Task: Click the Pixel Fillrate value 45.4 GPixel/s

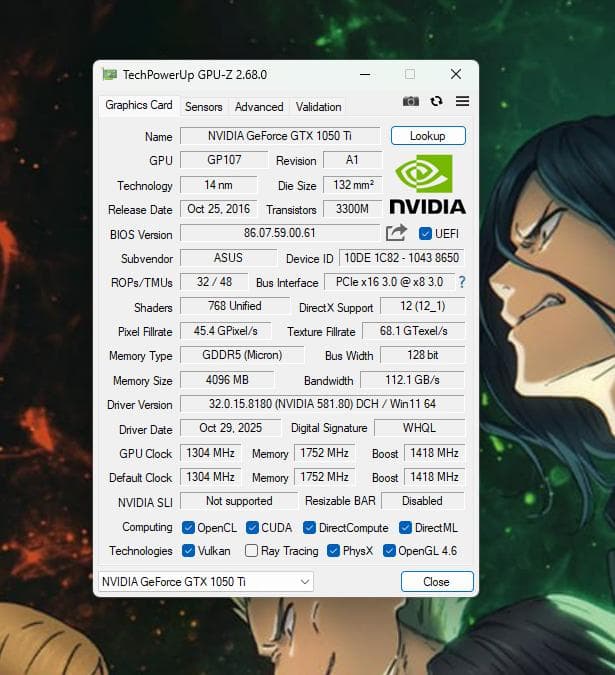Action: 226,331
